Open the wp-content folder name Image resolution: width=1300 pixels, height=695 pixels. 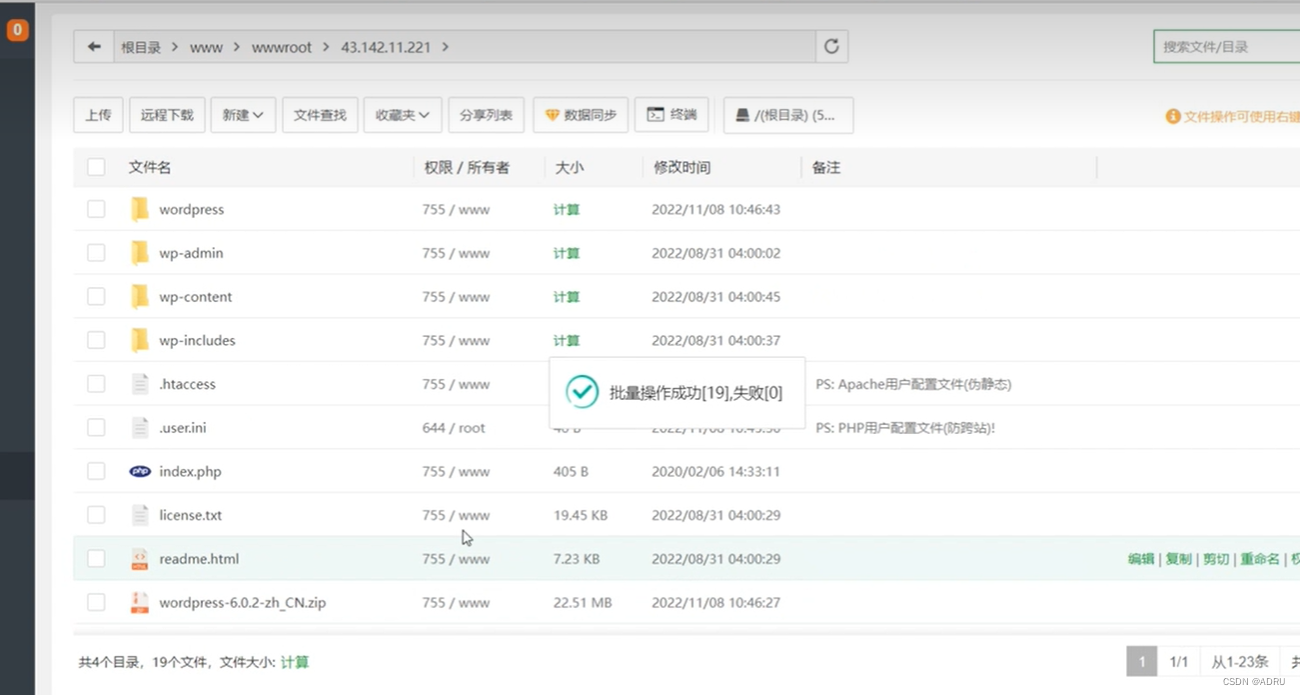(x=195, y=297)
